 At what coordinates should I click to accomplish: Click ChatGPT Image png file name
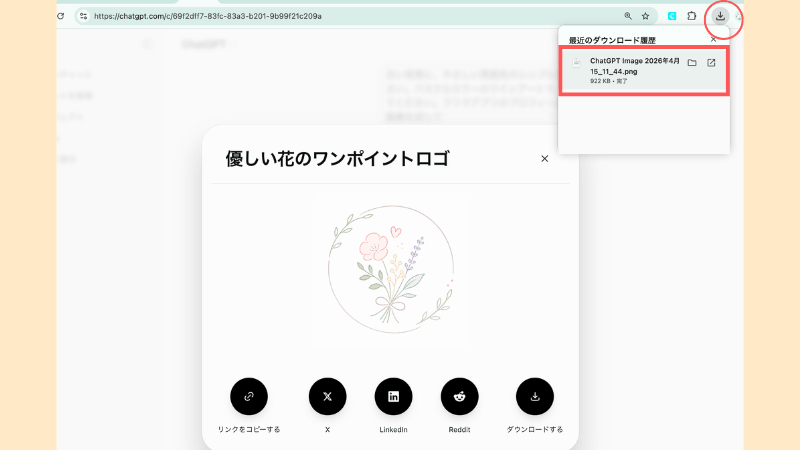(634, 66)
